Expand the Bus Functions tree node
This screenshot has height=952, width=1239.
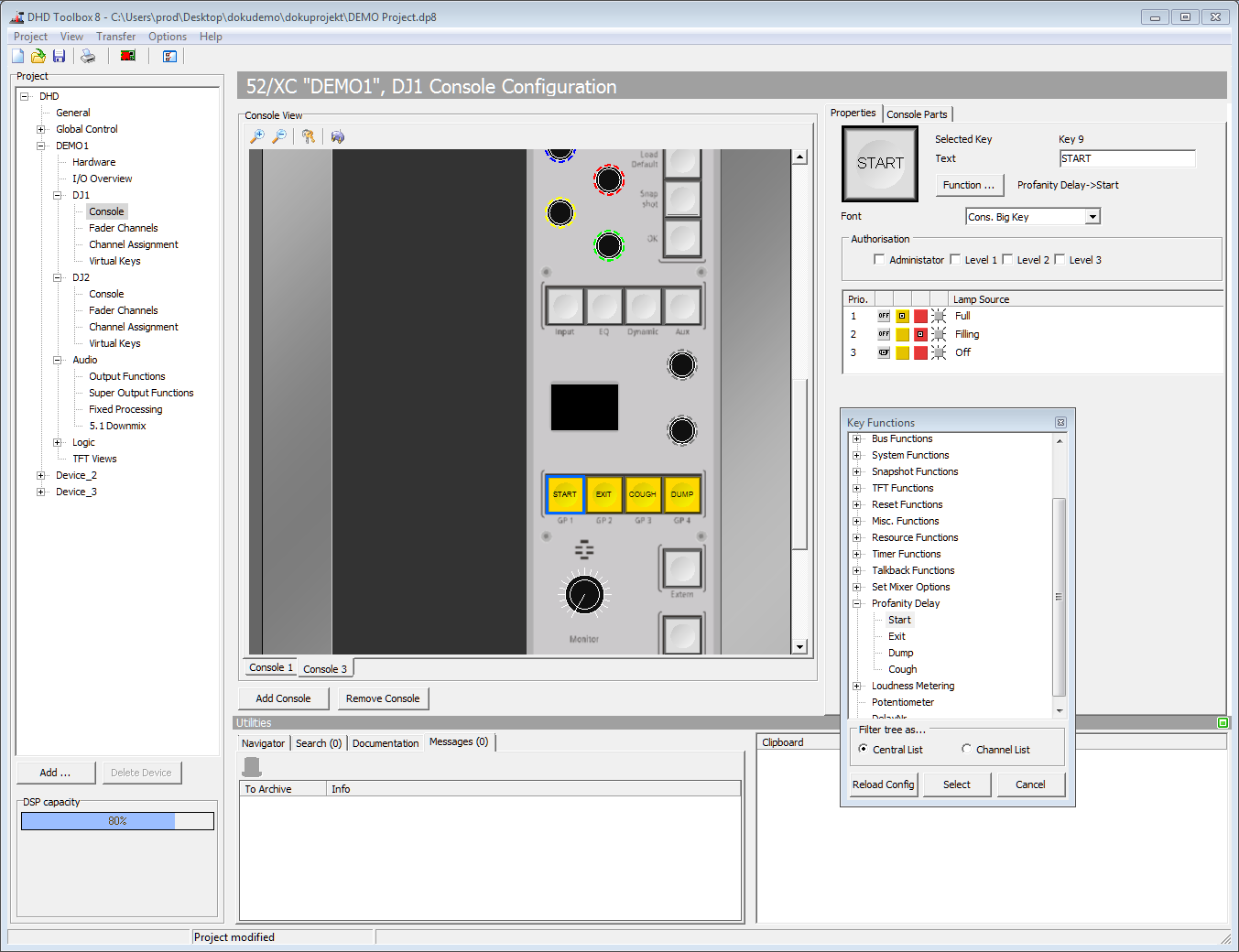pyautogui.click(x=855, y=438)
